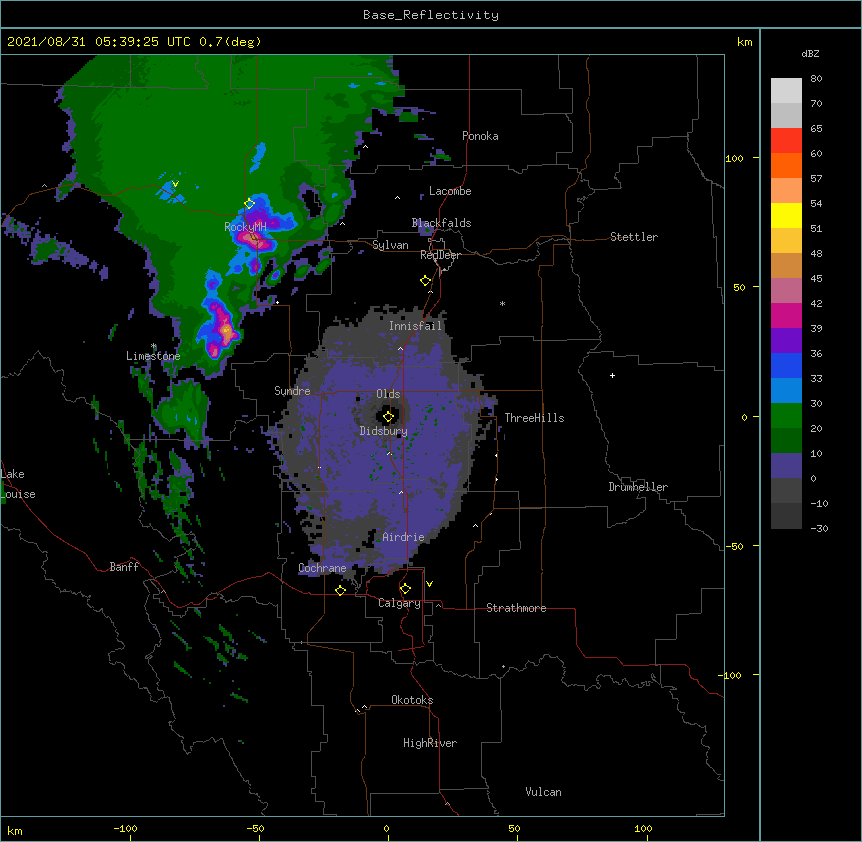Image resolution: width=862 pixels, height=842 pixels.
Task: Click the -50 tick on right axis
Action: click(734, 546)
